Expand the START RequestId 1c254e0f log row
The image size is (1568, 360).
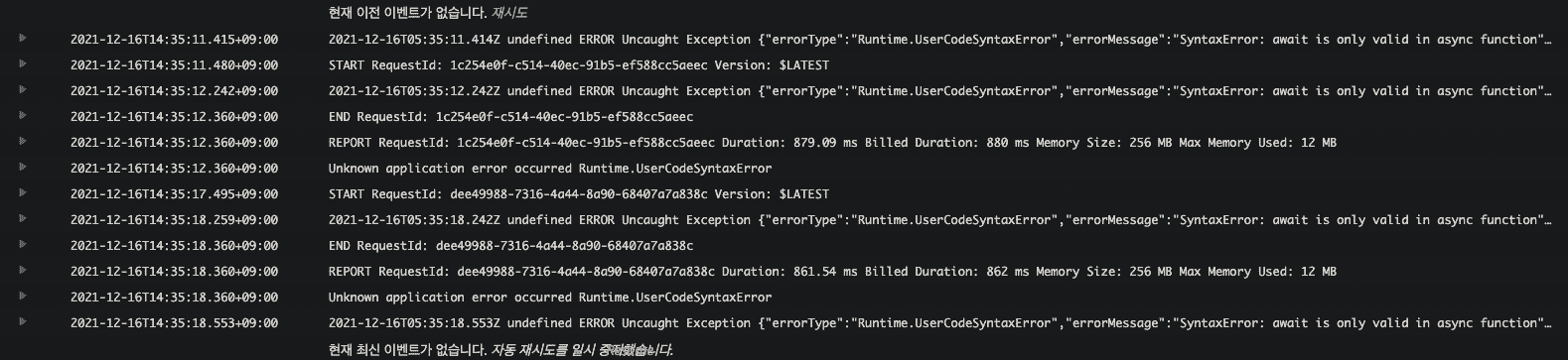pos(22,64)
